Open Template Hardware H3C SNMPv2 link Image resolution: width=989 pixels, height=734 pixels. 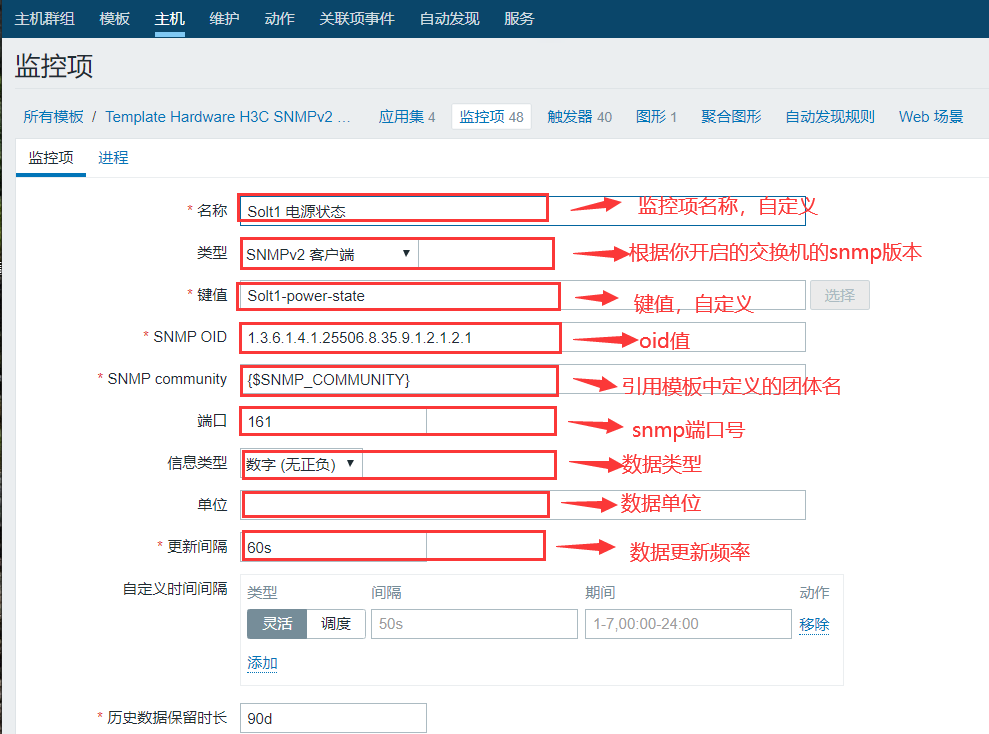[x=228, y=117]
